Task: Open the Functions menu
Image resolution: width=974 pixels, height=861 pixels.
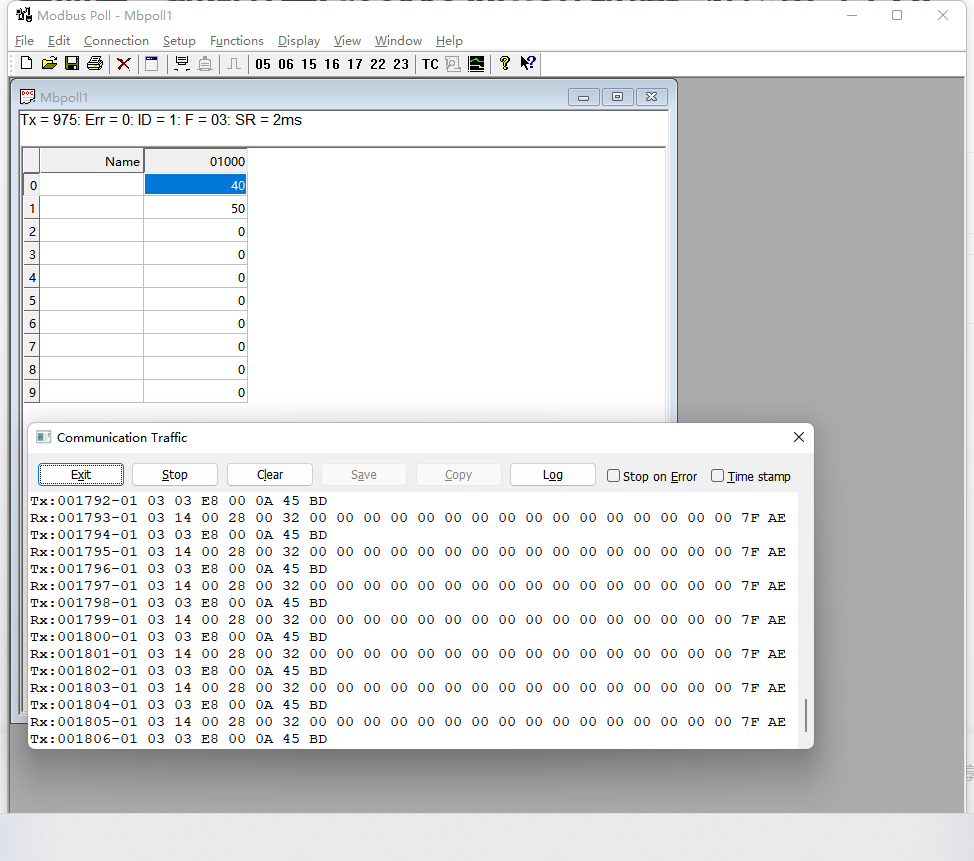Action: (237, 40)
